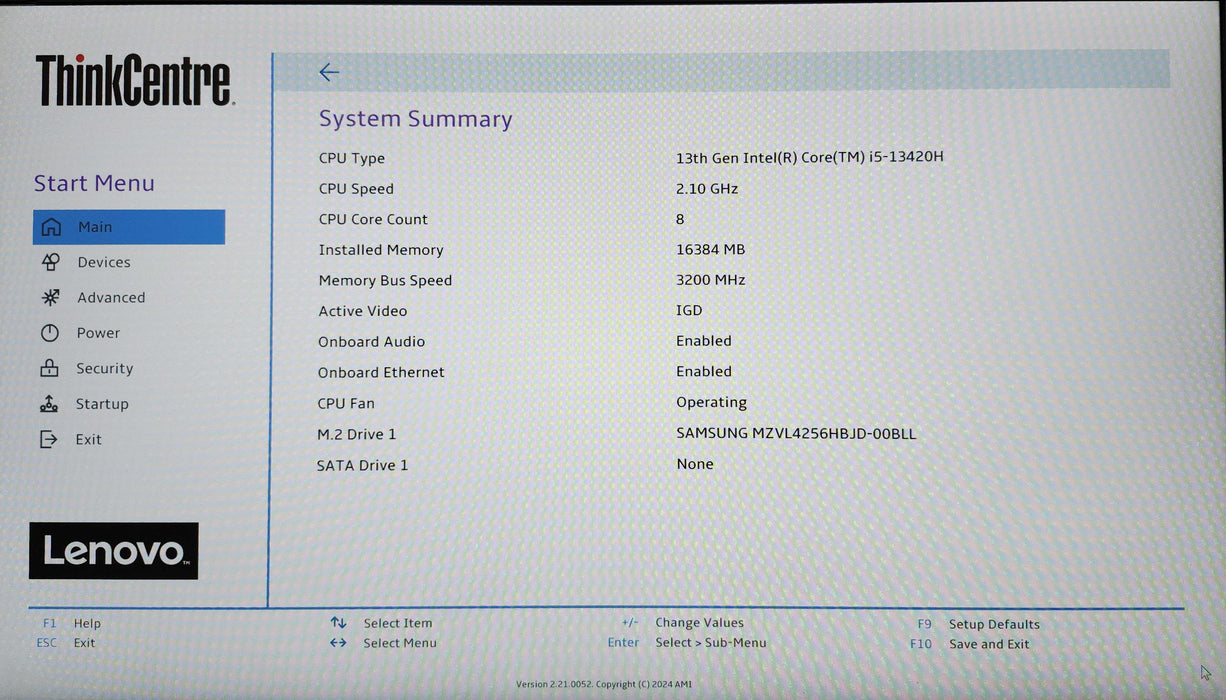Click the Security padlock icon
The image size is (1226, 700).
click(49, 368)
